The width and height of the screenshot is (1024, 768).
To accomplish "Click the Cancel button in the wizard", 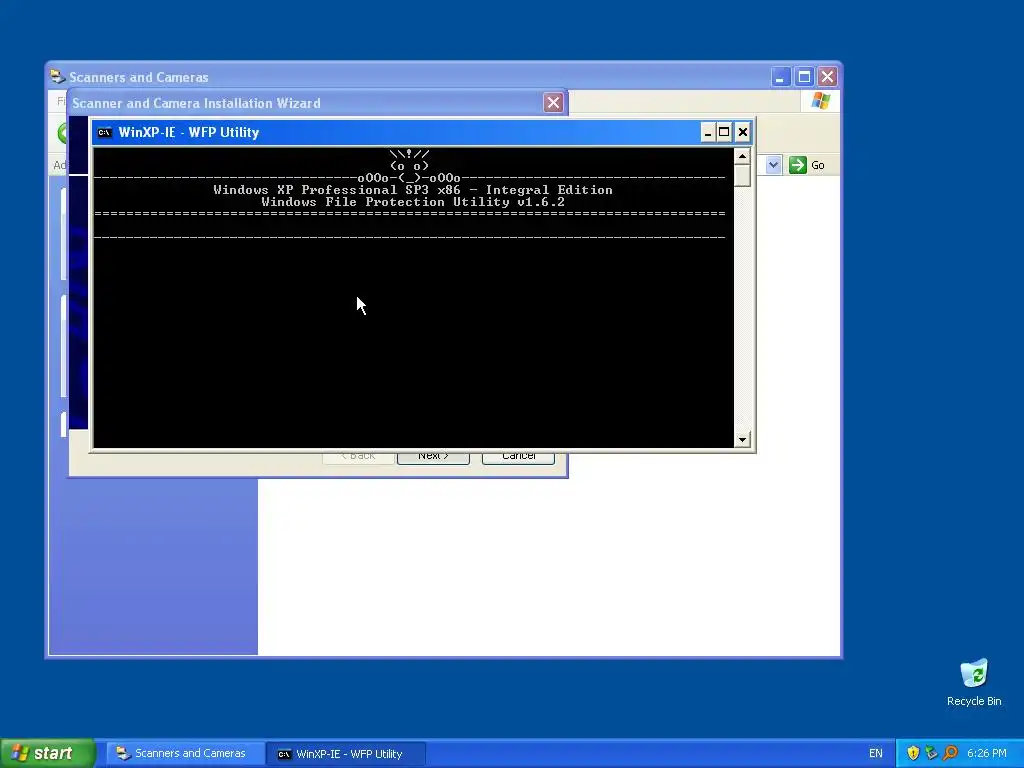I will pyautogui.click(x=519, y=457).
